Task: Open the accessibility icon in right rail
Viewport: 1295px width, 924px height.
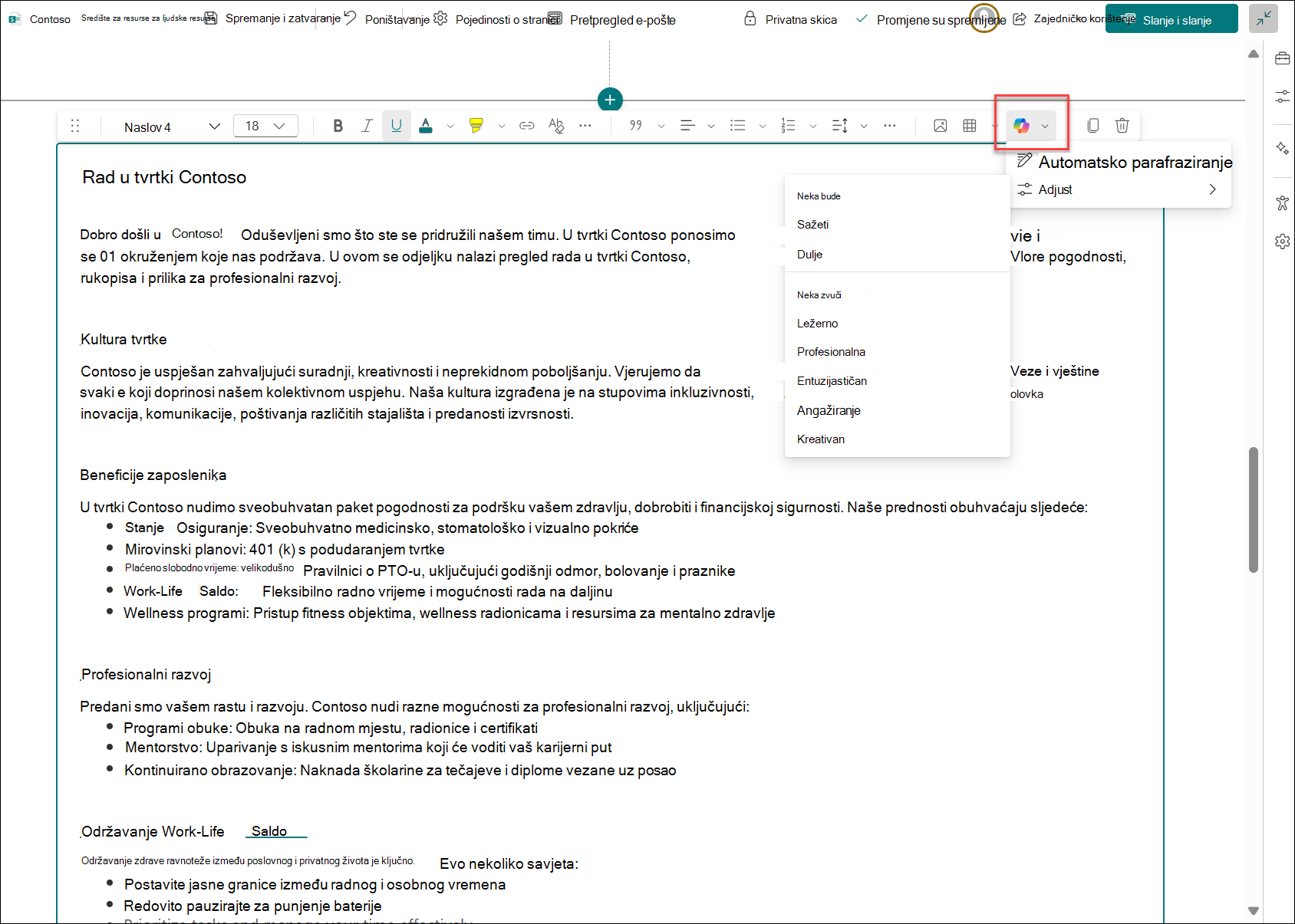Action: [x=1282, y=202]
